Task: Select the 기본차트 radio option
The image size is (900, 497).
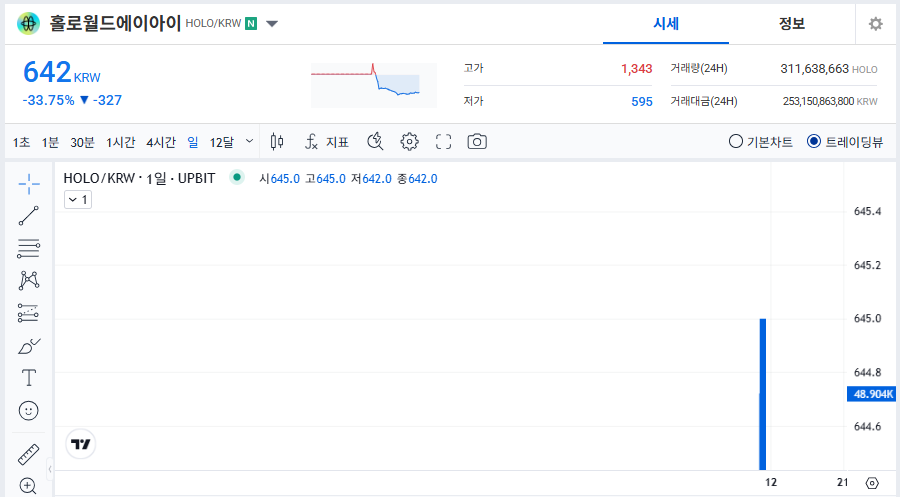Action: click(x=761, y=142)
